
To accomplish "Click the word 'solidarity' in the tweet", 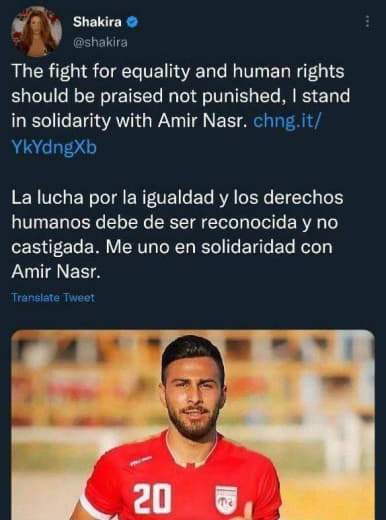I will (72, 121).
